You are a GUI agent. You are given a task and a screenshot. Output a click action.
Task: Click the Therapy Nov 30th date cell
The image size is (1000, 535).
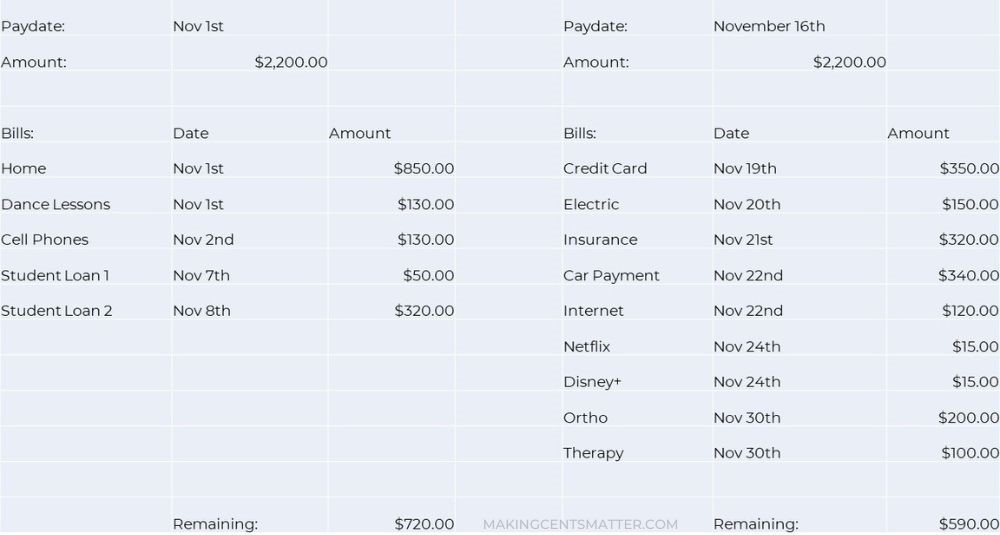[x=798, y=453]
